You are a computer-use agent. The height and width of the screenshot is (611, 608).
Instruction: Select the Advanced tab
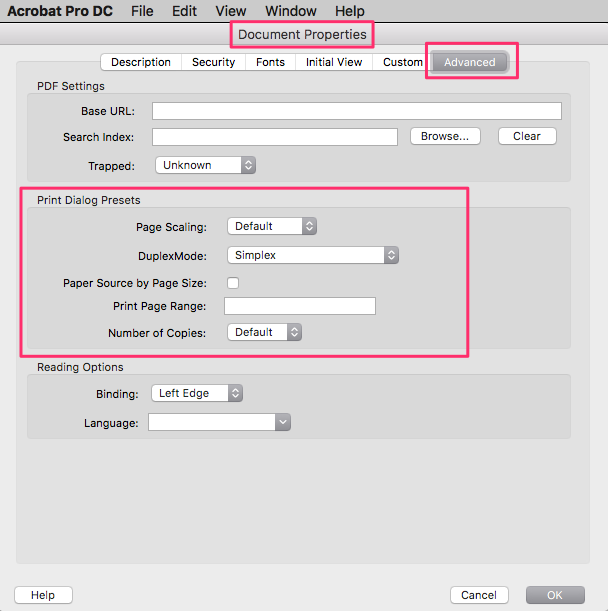click(x=470, y=62)
